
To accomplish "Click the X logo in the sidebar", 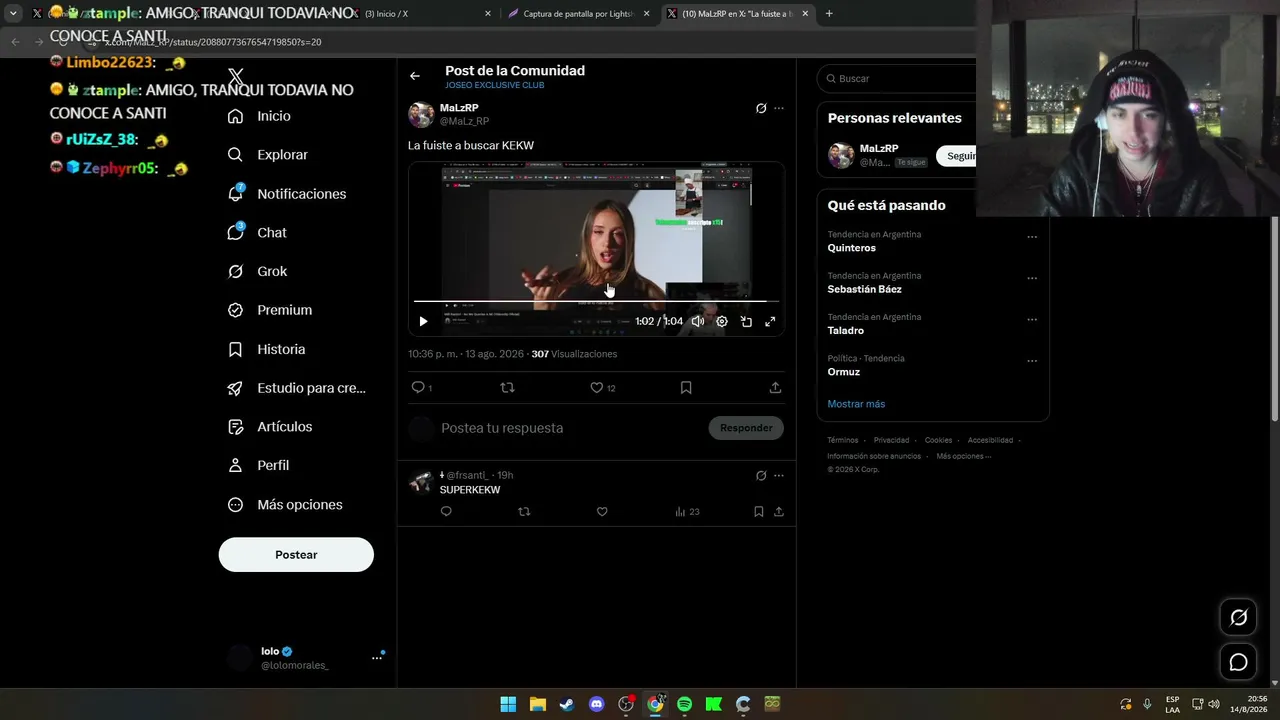I will [236, 77].
